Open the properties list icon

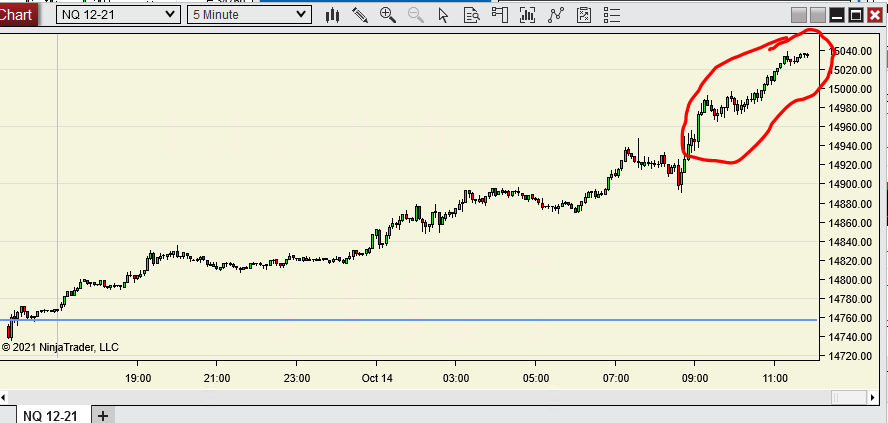point(612,15)
